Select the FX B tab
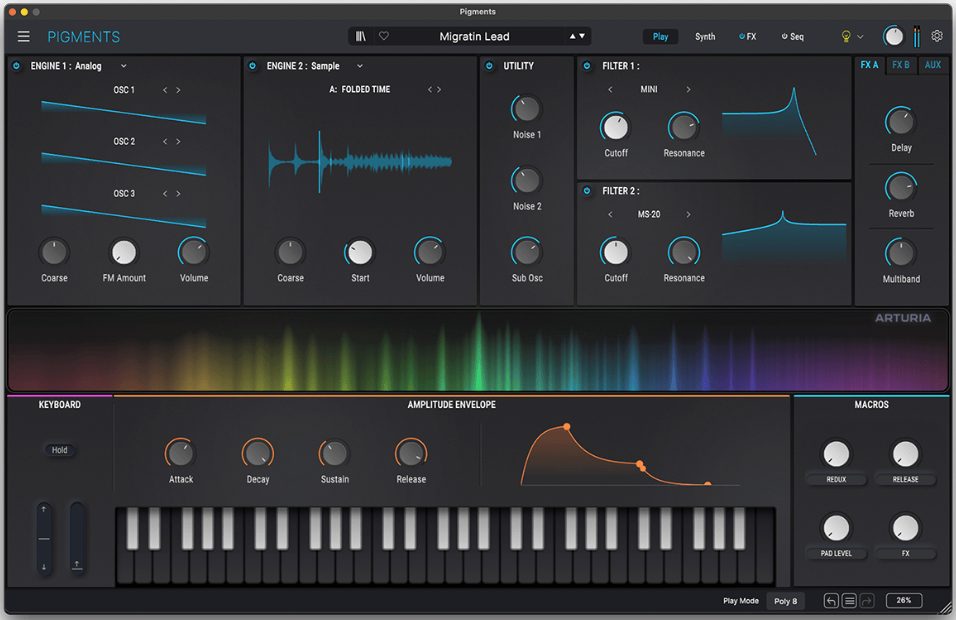The height and width of the screenshot is (620, 956). point(901,65)
